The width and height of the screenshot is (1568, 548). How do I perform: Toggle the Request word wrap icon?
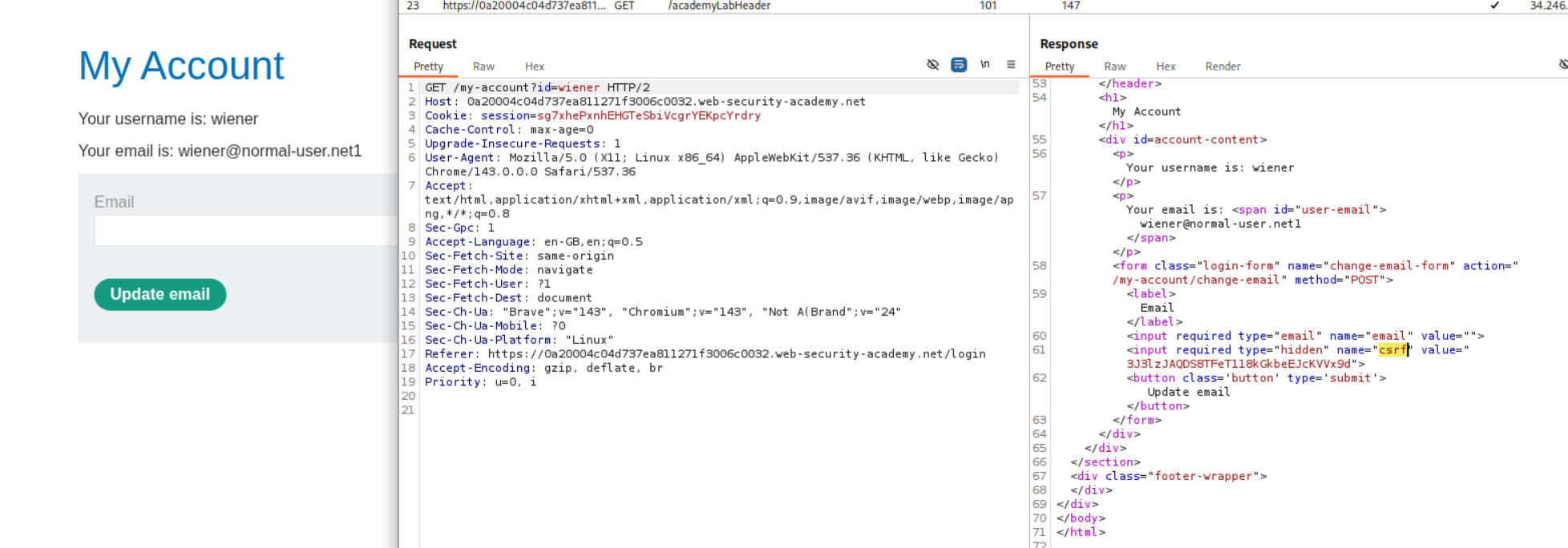coord(959,65)
